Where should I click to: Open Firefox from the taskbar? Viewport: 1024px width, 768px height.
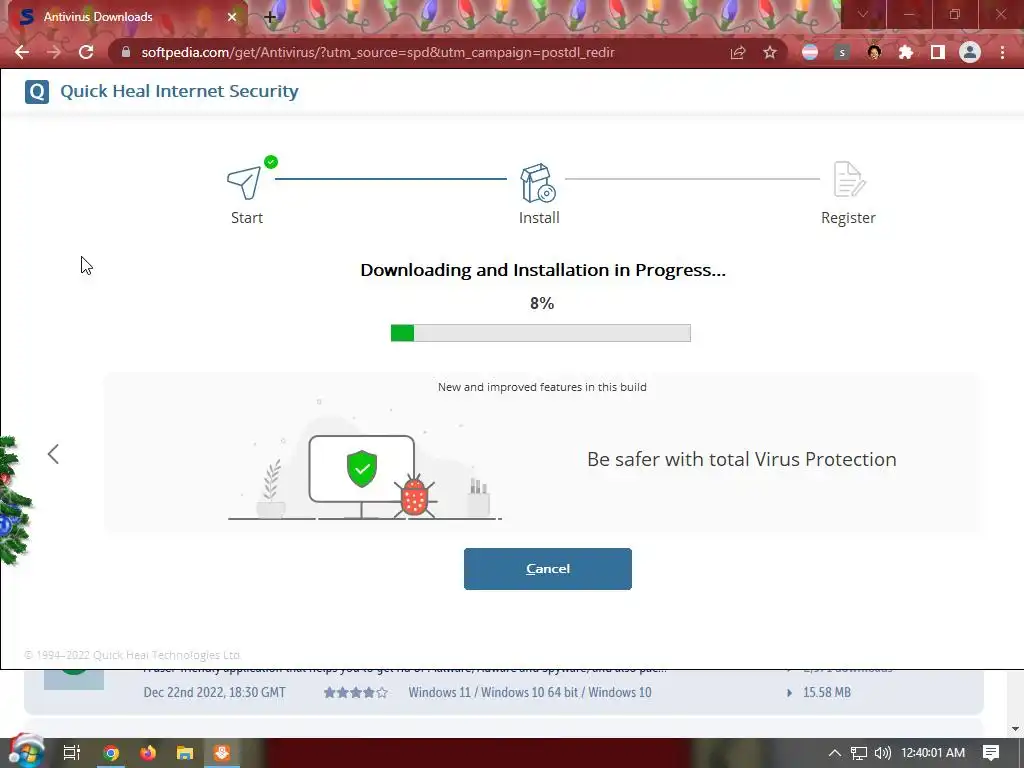148,753
